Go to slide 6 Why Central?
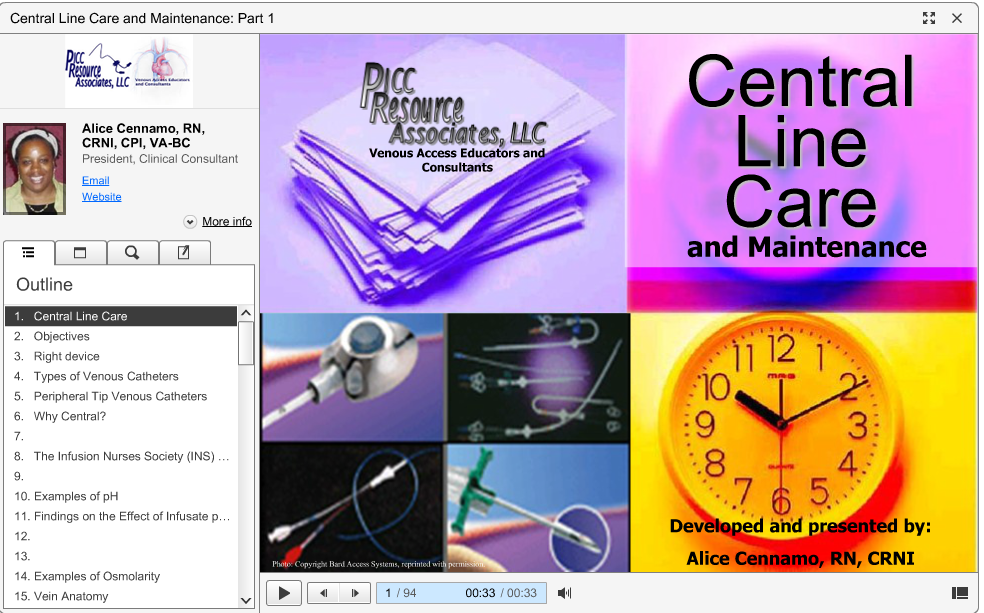The image size is (984, 613). 121,417
